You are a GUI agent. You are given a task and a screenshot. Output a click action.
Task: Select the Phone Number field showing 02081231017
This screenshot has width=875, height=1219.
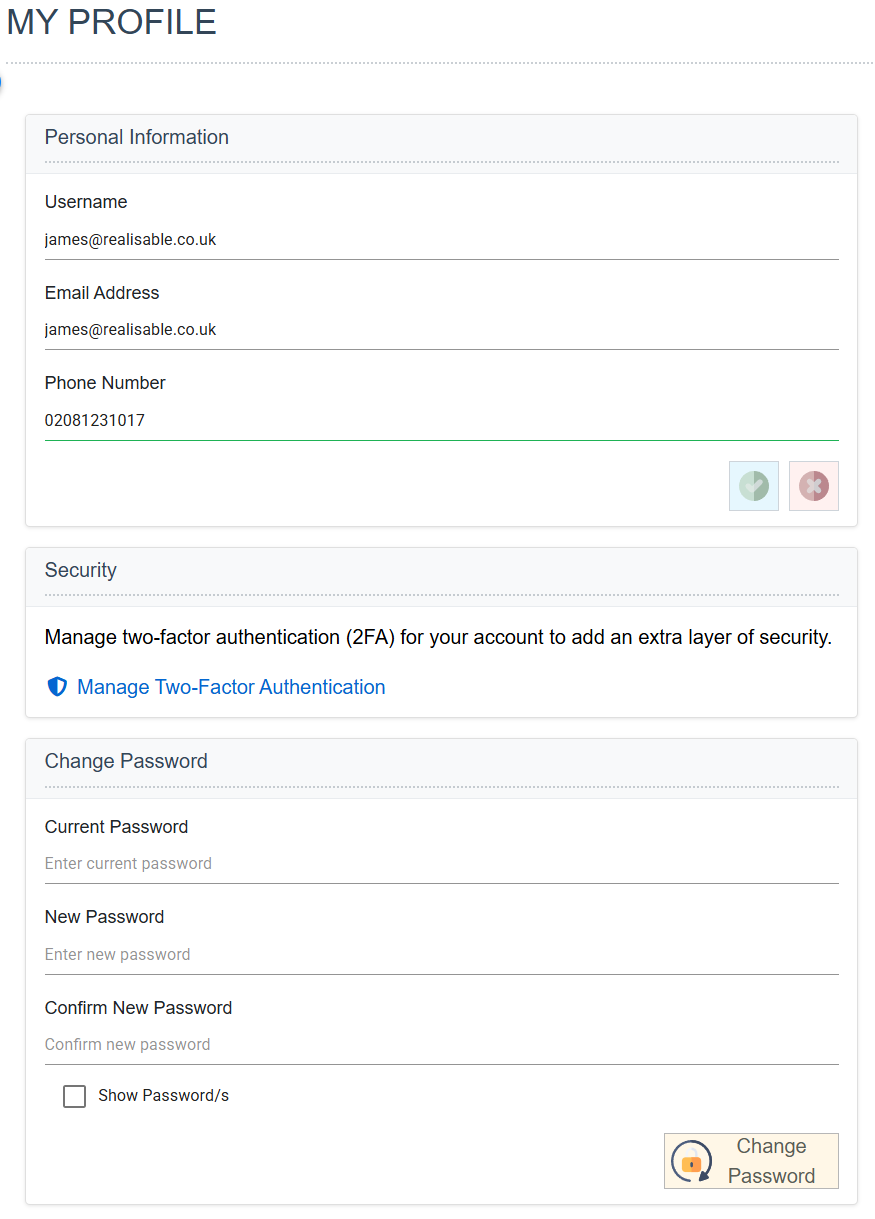click(x=441, y=421)
